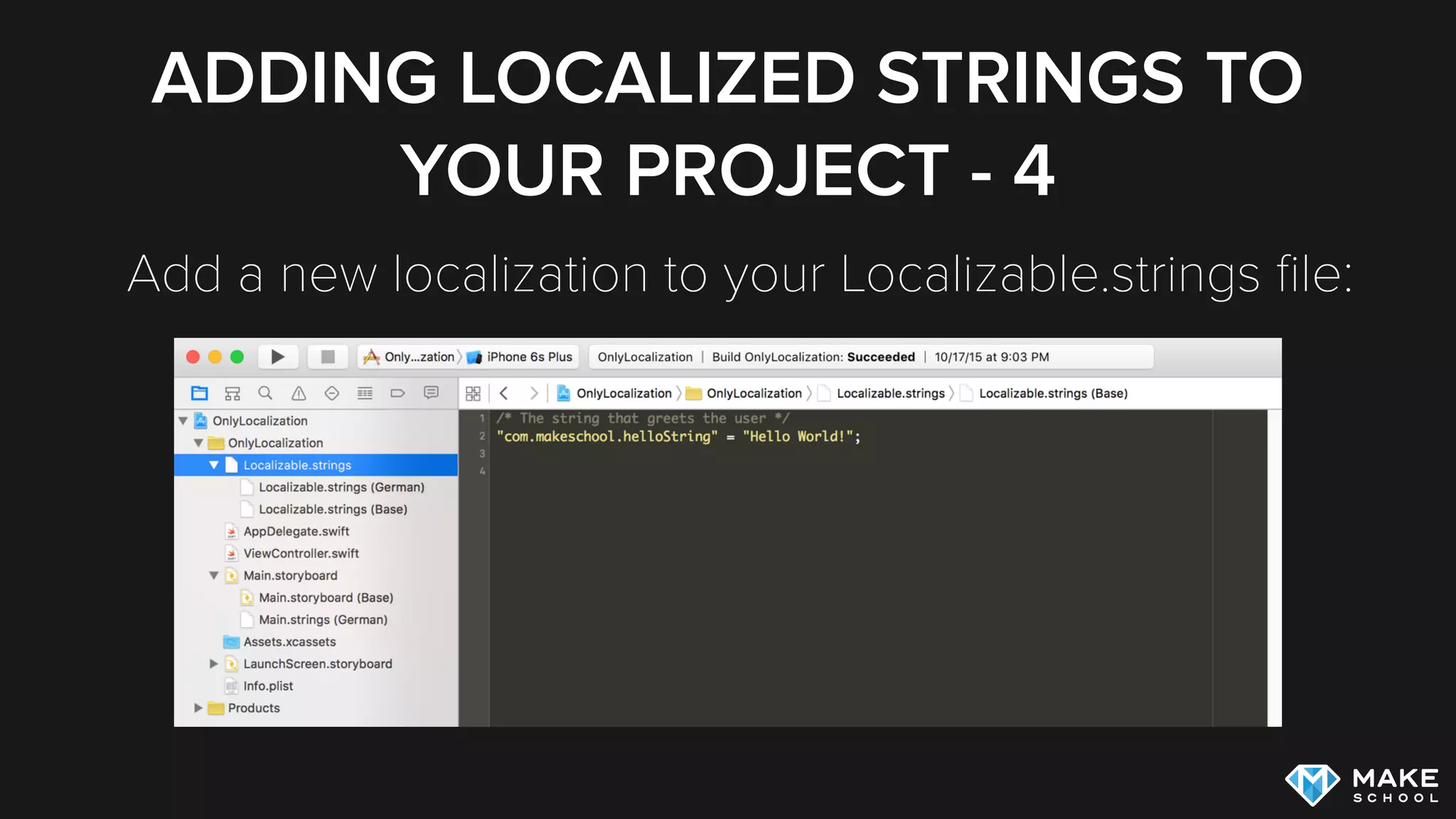Click the 10/17/15 at 9:03 PM timestamp
The image size is (1456, 819).
click(x=992, y=357)
